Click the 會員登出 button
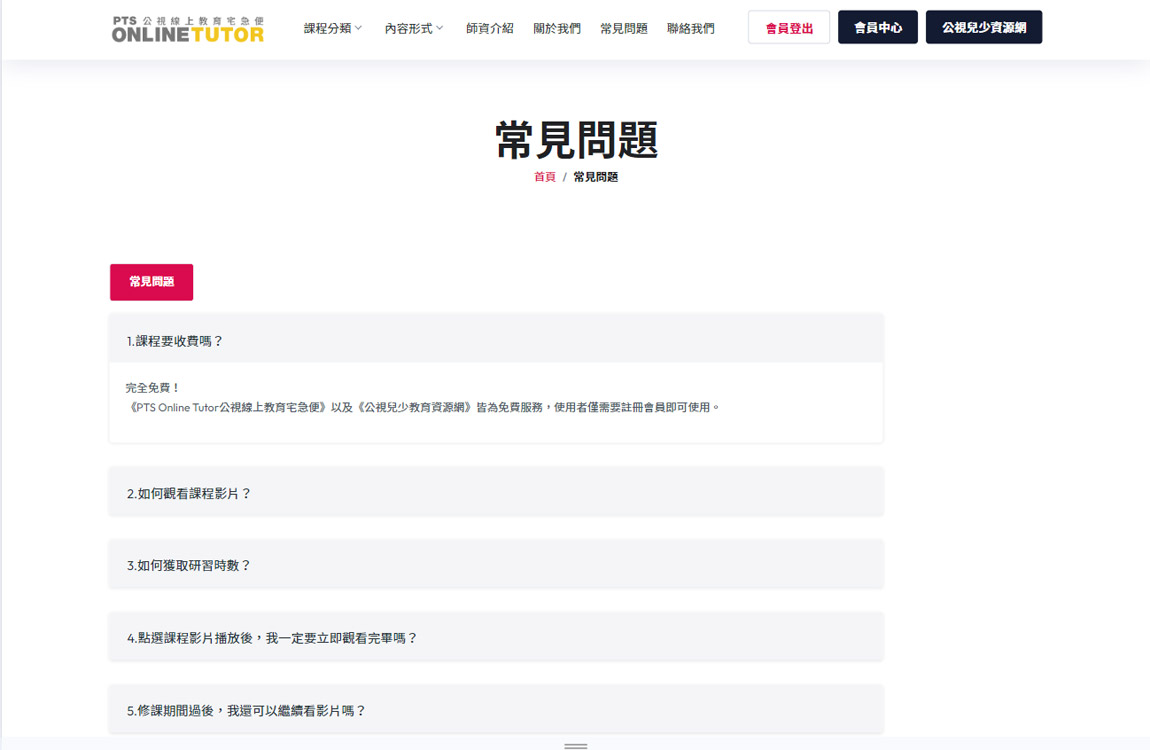 point(788,28)
